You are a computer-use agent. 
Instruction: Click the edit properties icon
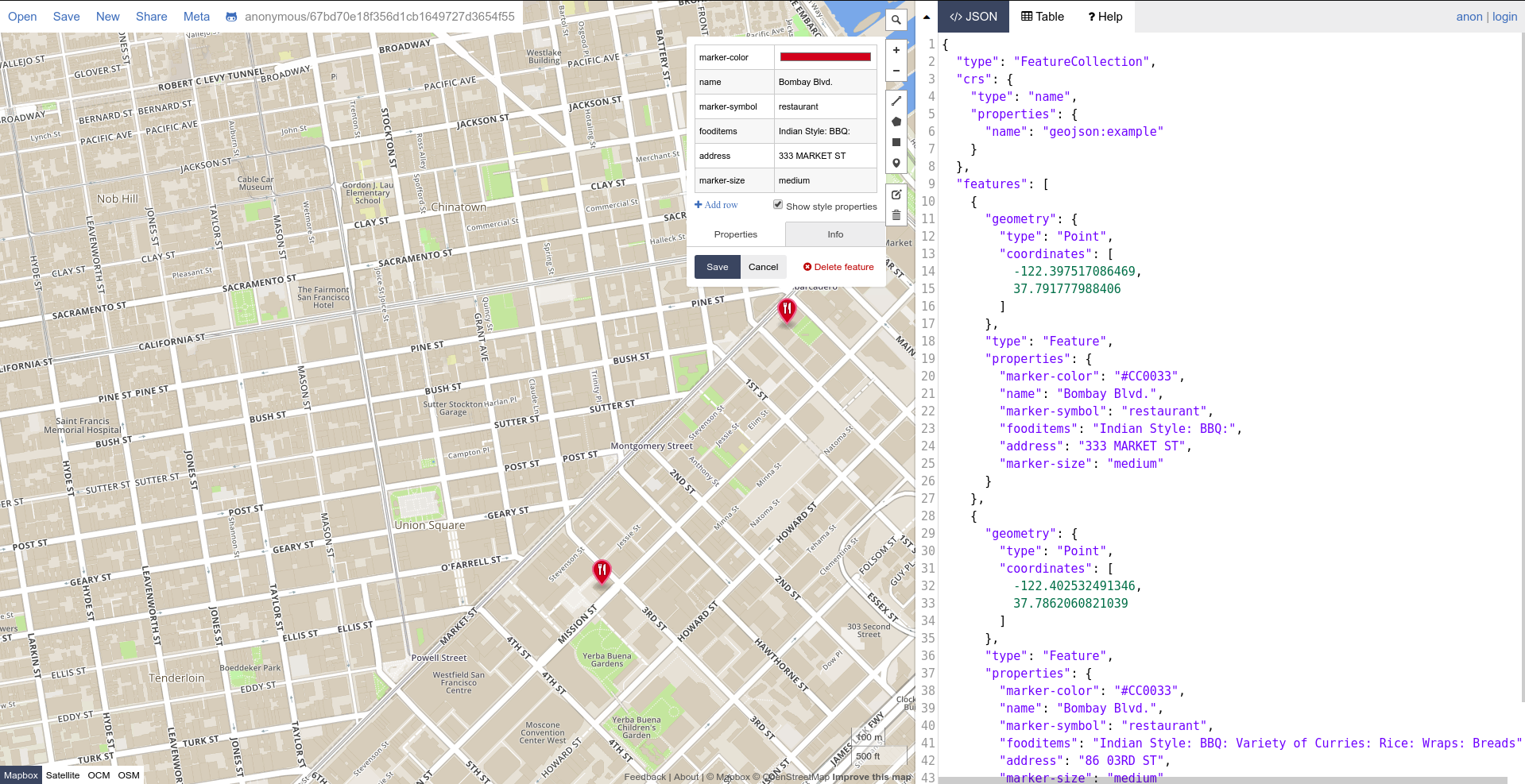coord(896,195)
